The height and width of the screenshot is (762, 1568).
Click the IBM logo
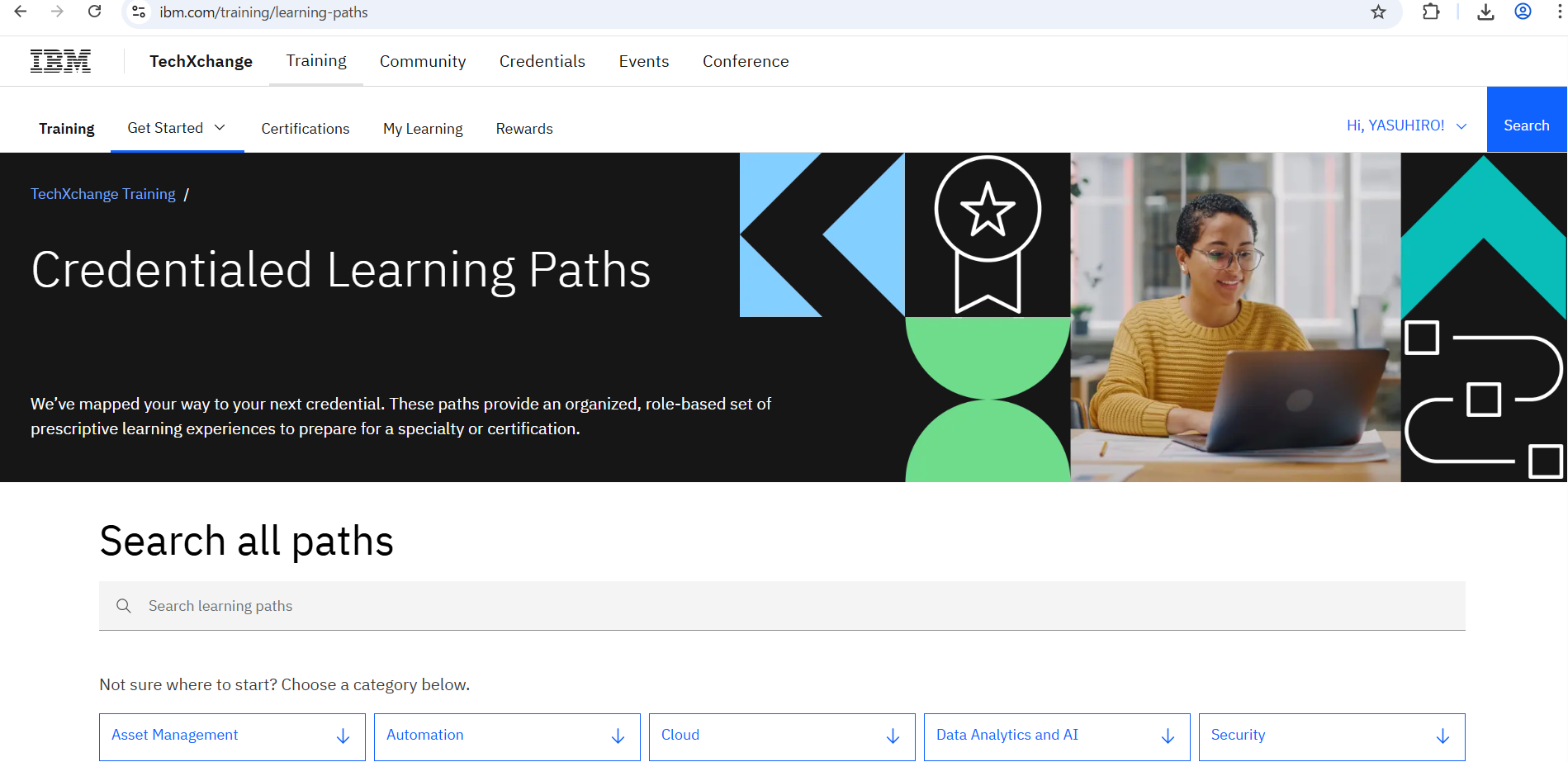pyautogui.click(x=60, y=61)
